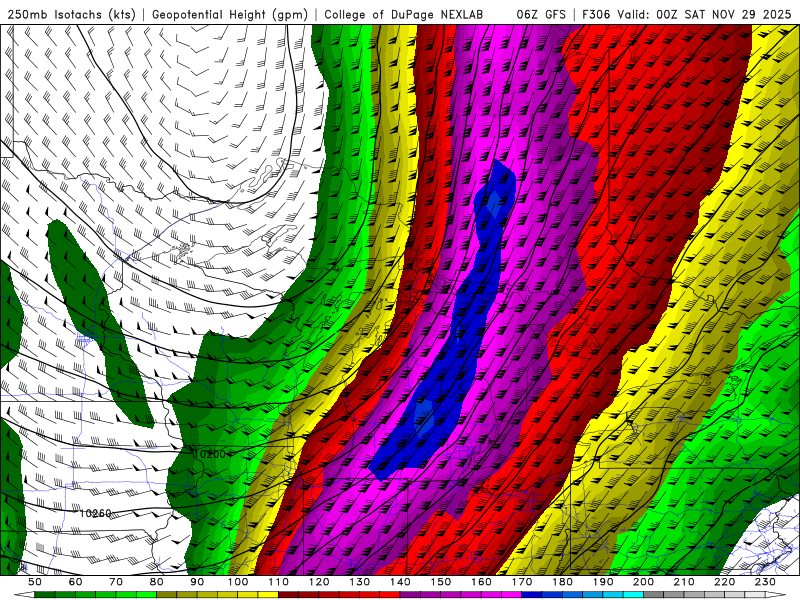
Task: Click the '250mb Isotachs (kts)' title text
Action: coord(71,15)
